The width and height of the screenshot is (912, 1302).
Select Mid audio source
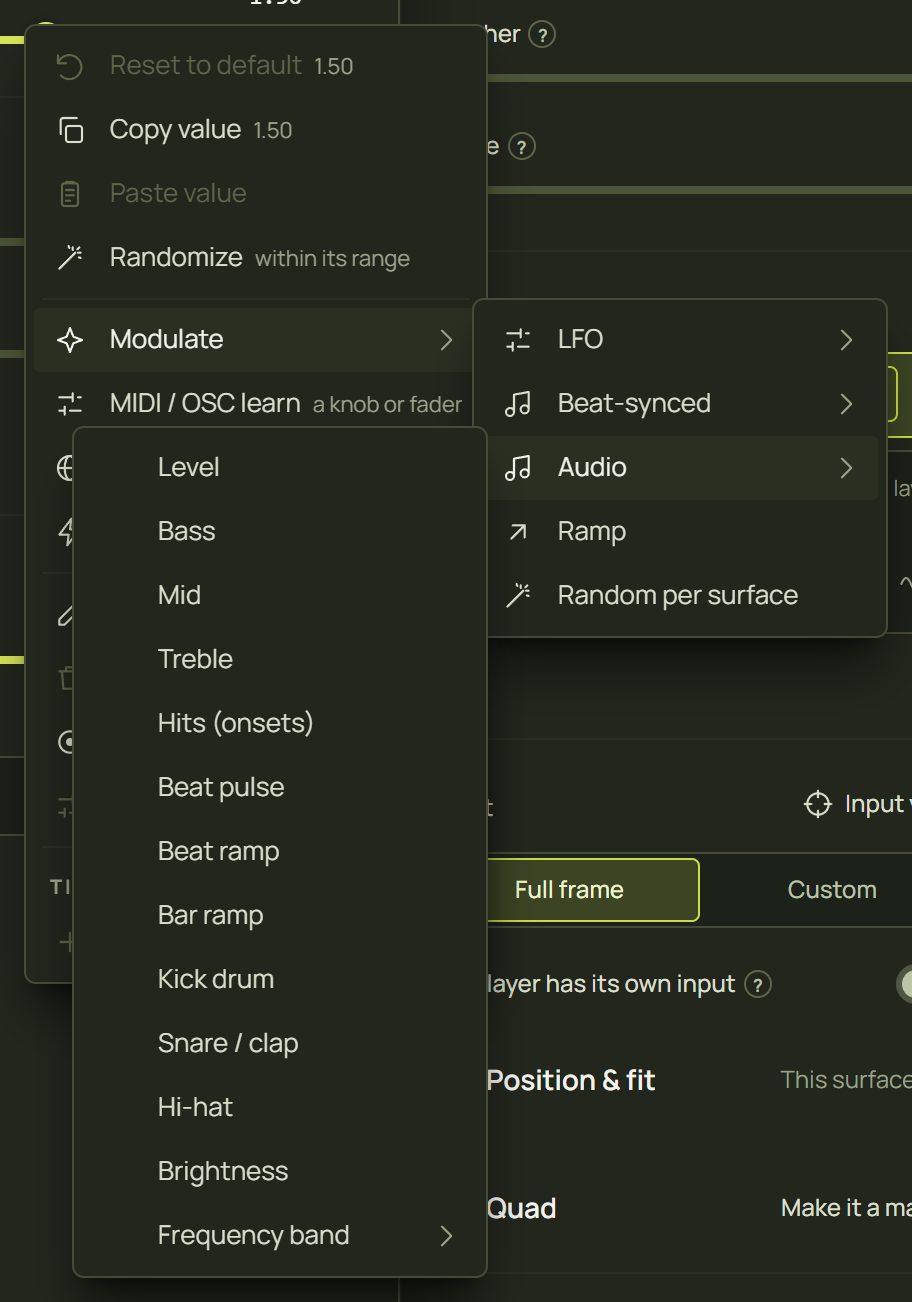click(280, 596)
